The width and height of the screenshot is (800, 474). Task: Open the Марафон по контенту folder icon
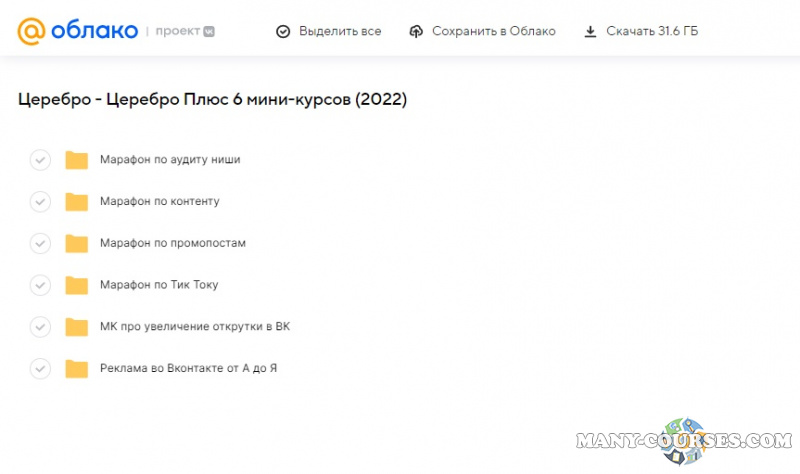77,202
